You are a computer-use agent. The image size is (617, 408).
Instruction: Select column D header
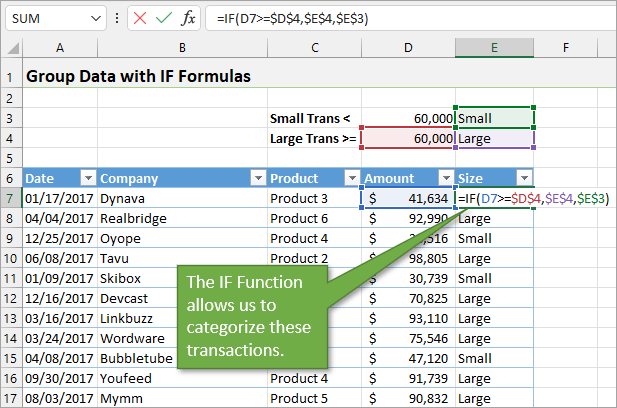click(407, 48)
